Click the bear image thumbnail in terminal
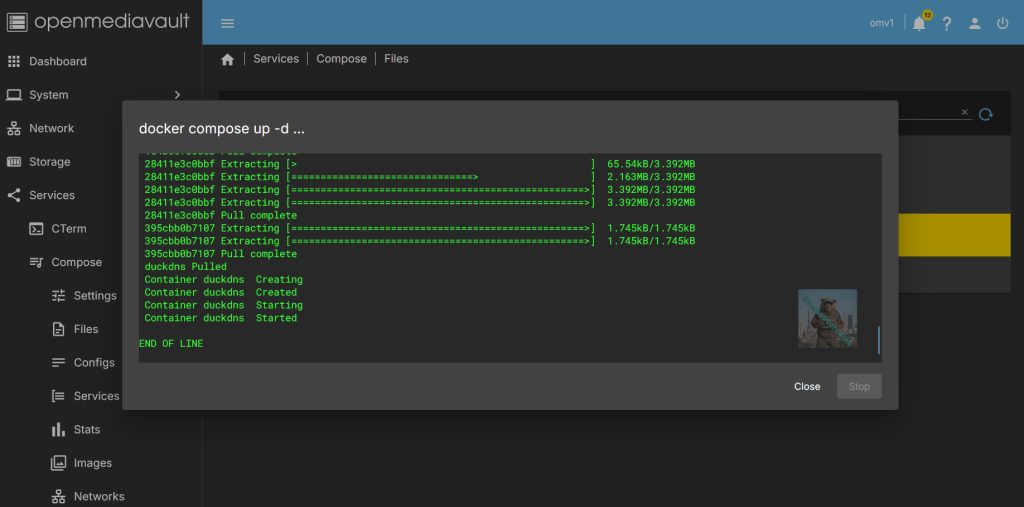Viewport: 1024px width, 507px height. coord(827,318)
